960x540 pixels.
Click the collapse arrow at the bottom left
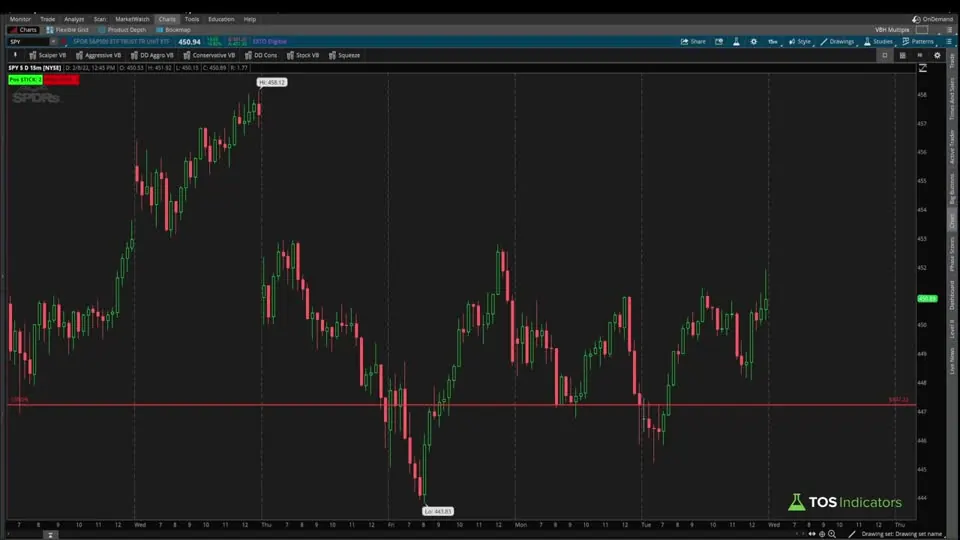click(50, 535)
